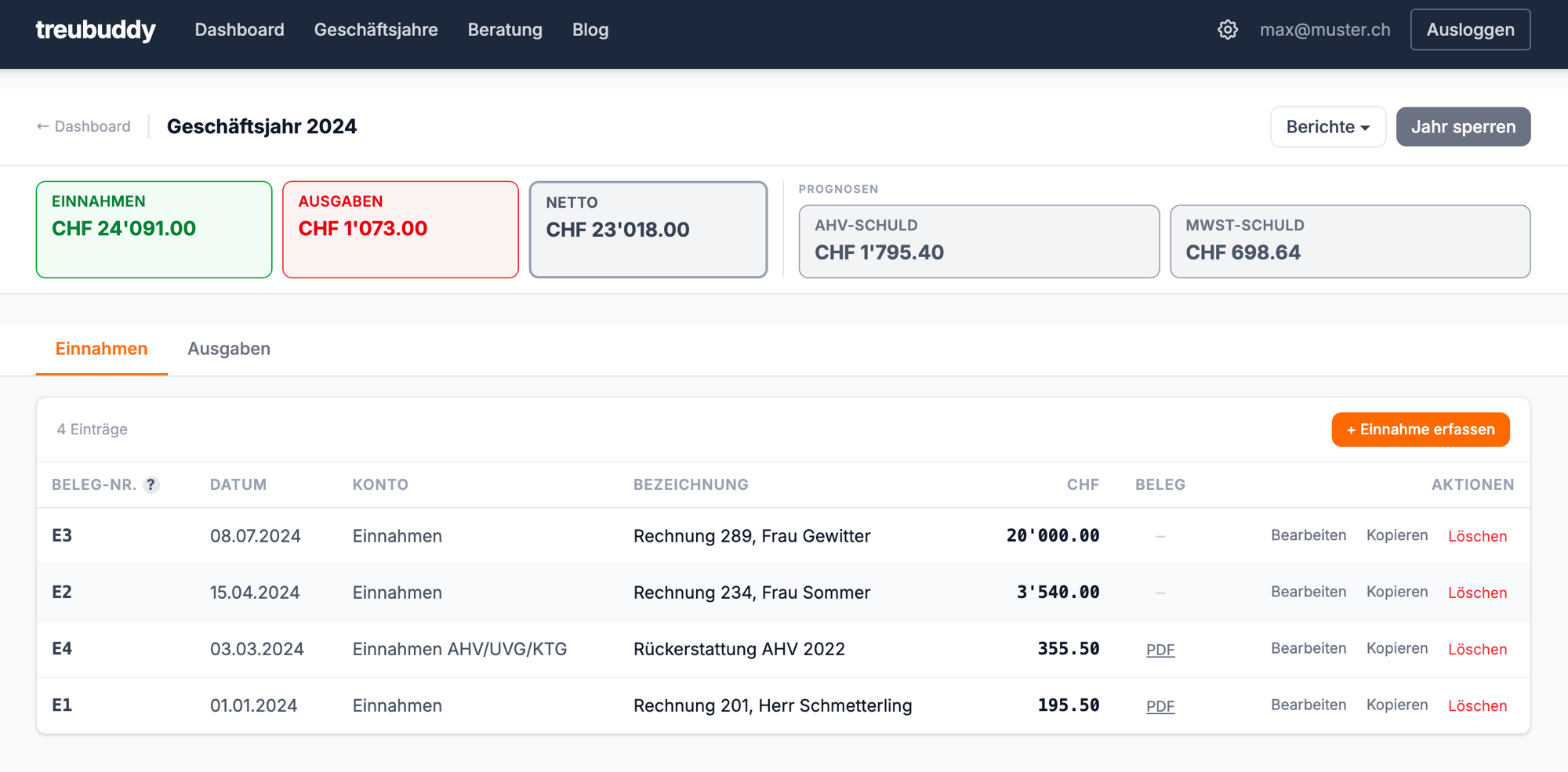Viewport: 1568px width, 772px height.
Task: Open the PDF receipt for entry E4
Action: coord(1160,650)
